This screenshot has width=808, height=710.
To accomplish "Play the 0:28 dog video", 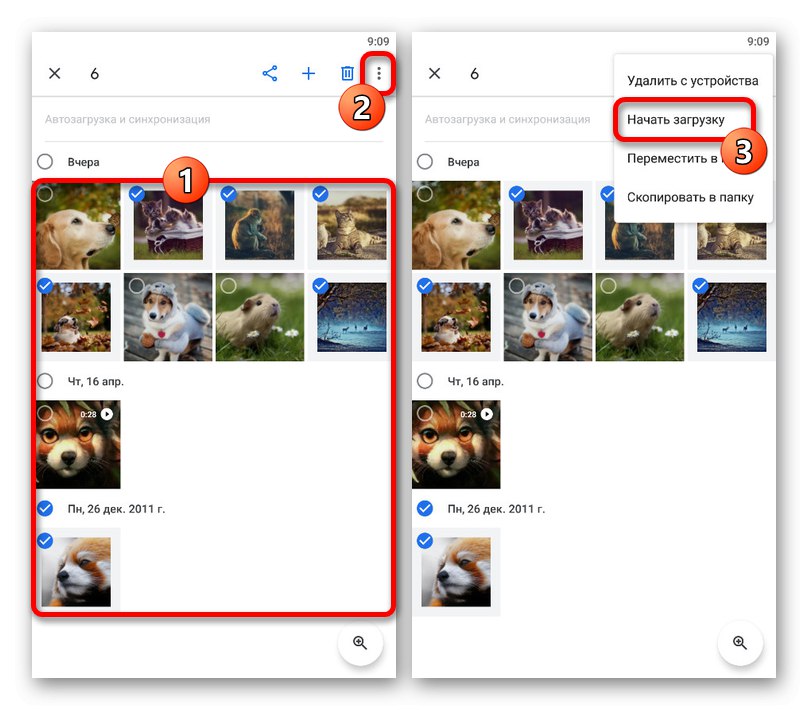I will click(108, 413).
